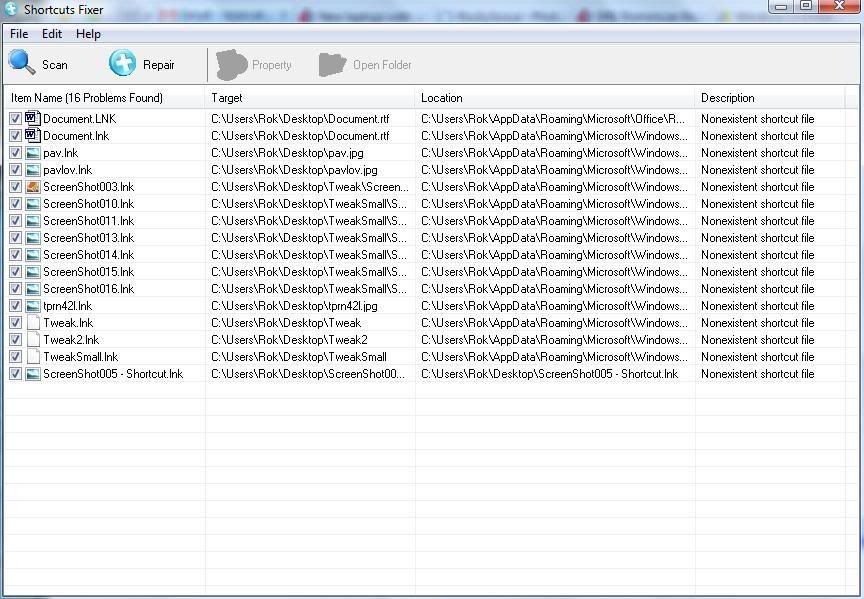Click the Scan magnifier icon
This screenshot has height=599, width=864.
click(x=21, y=63)
